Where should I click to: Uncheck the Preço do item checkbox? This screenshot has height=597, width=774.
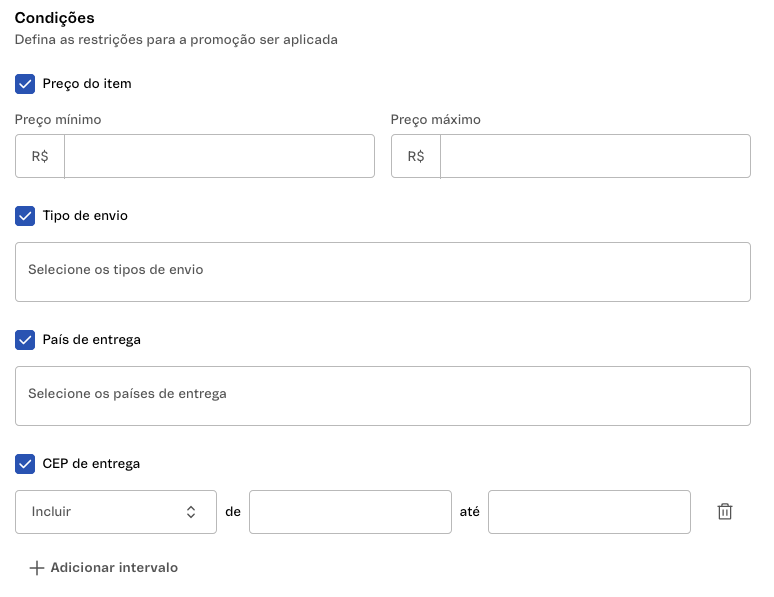[x=26, y=84]
